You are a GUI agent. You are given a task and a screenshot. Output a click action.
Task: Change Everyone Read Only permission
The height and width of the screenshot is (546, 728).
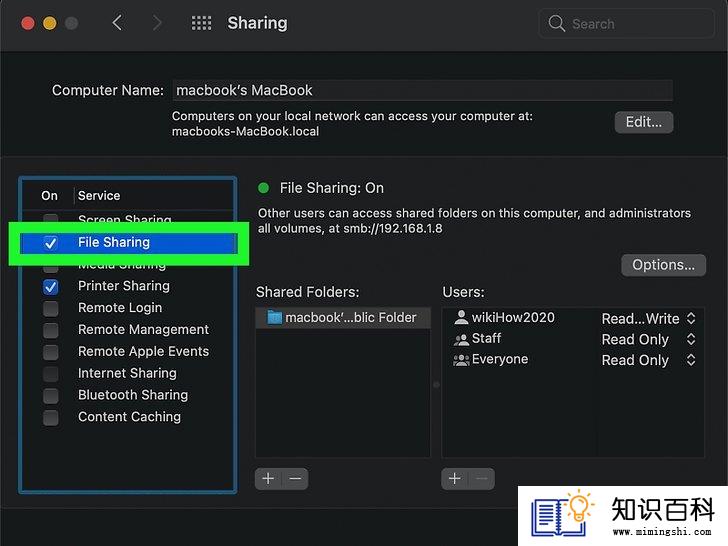(x=648, y=360)
